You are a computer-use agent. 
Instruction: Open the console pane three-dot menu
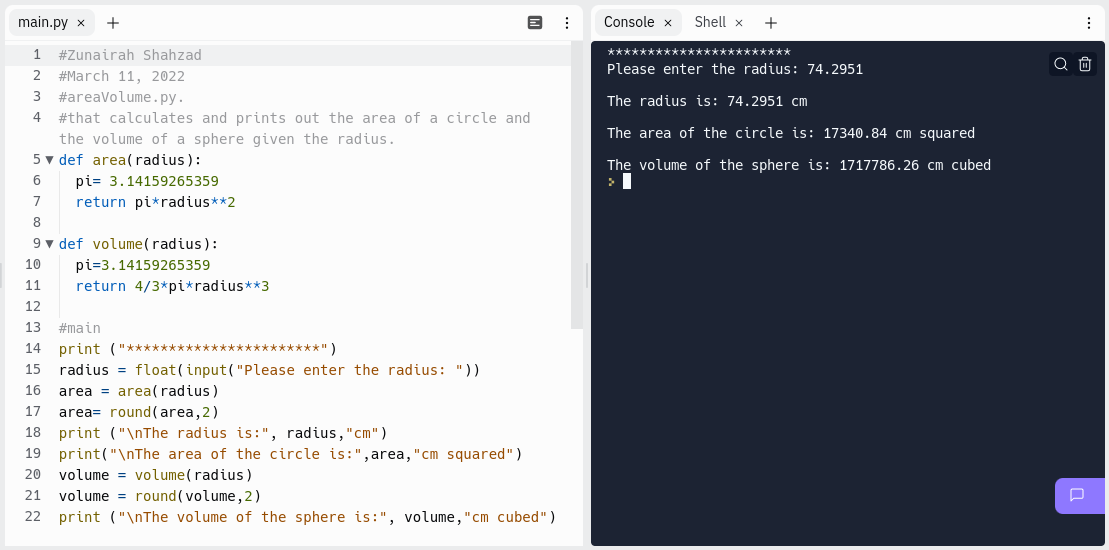tap(1089, 23)
